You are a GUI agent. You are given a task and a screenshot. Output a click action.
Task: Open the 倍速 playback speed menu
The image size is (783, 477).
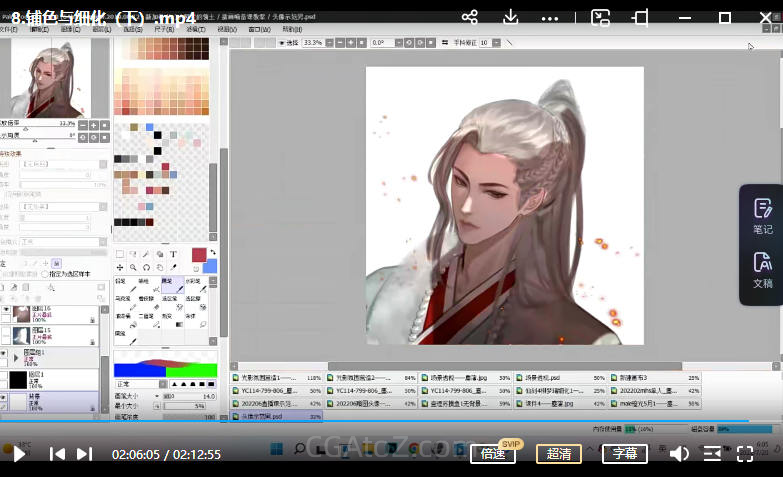tap(493, 454)
